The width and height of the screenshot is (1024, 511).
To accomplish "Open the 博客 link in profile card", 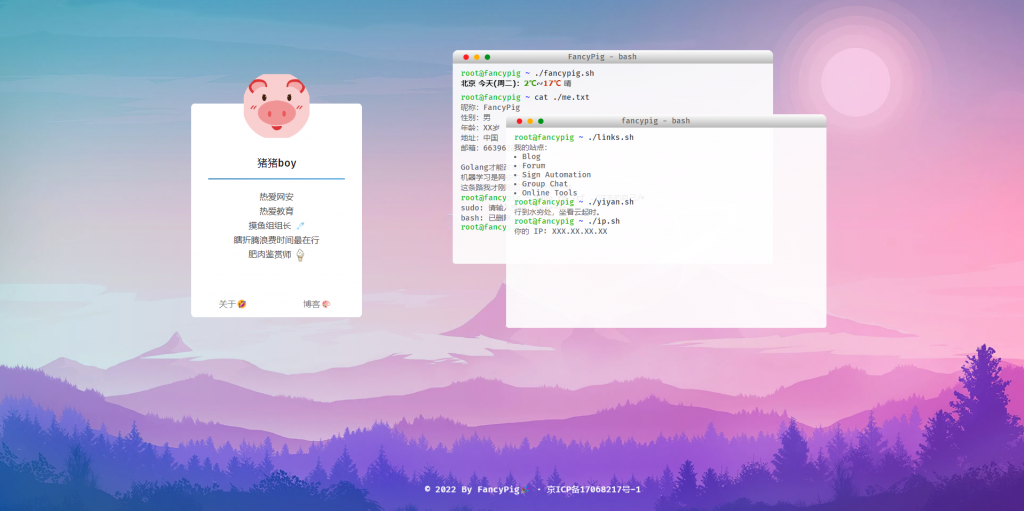I will click(x=317, y=304).
